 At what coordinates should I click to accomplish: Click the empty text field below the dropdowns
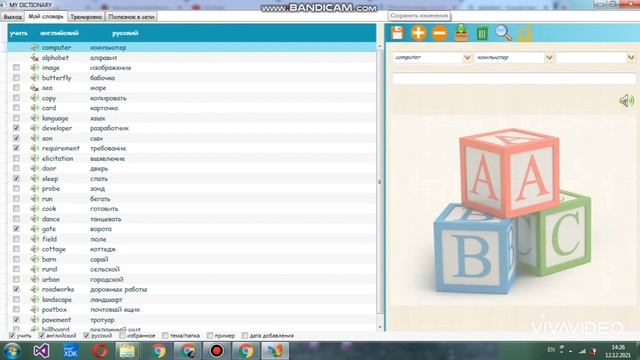pos(514,78)
